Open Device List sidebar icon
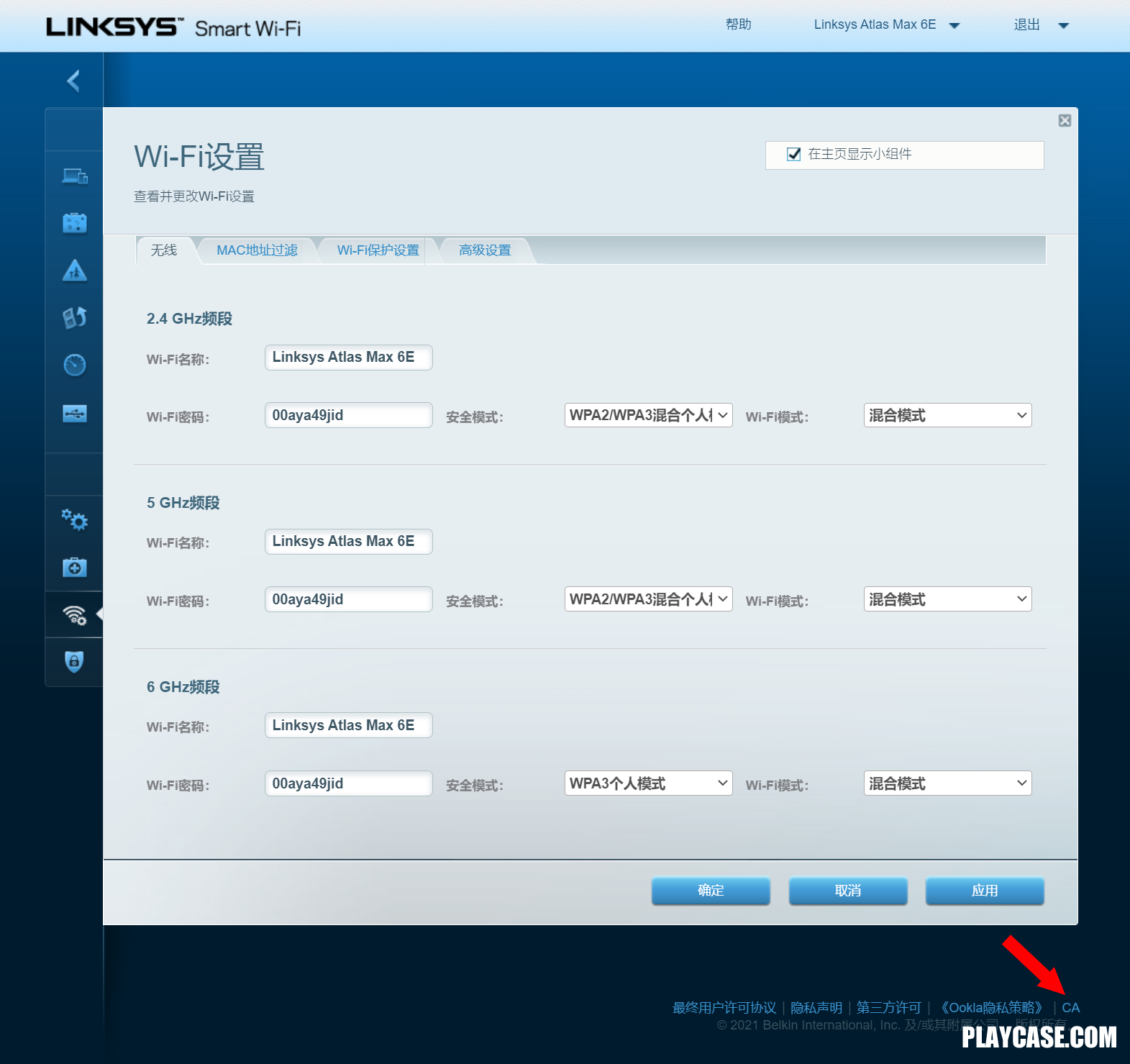 (x=75, y=176)
